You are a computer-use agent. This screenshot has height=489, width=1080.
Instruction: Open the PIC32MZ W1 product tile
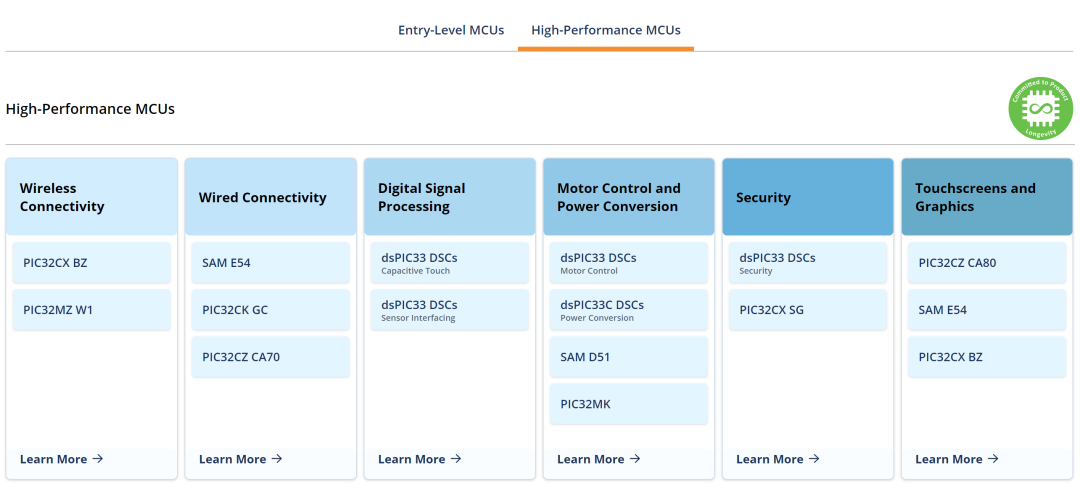(91, 310)
